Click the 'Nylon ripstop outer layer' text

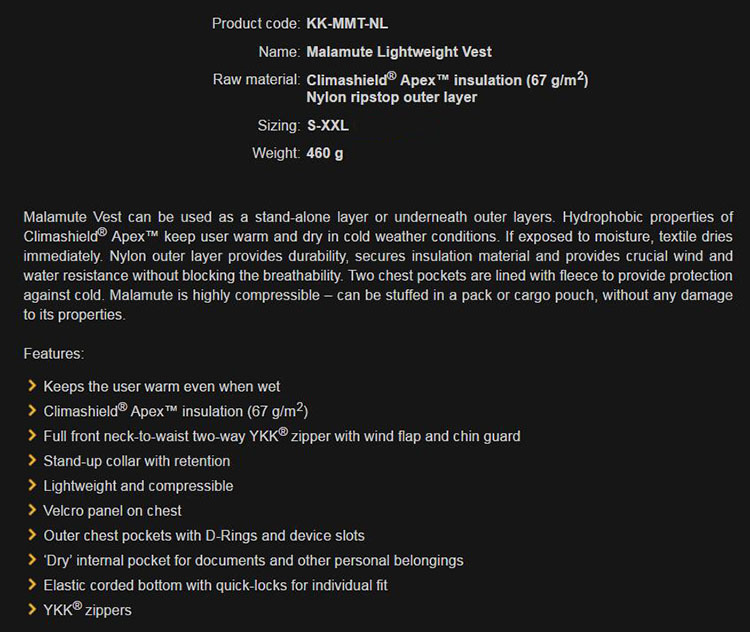coord(392,97)
